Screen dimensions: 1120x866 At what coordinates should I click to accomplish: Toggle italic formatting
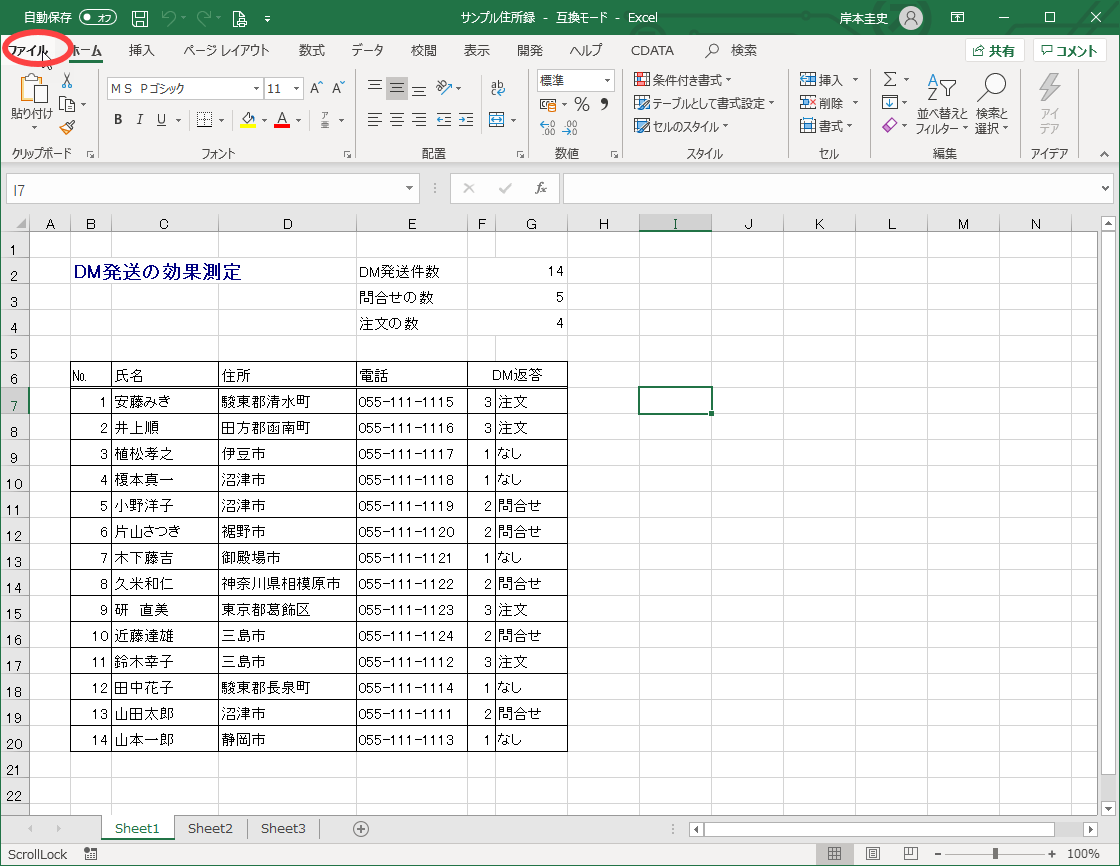139,120
